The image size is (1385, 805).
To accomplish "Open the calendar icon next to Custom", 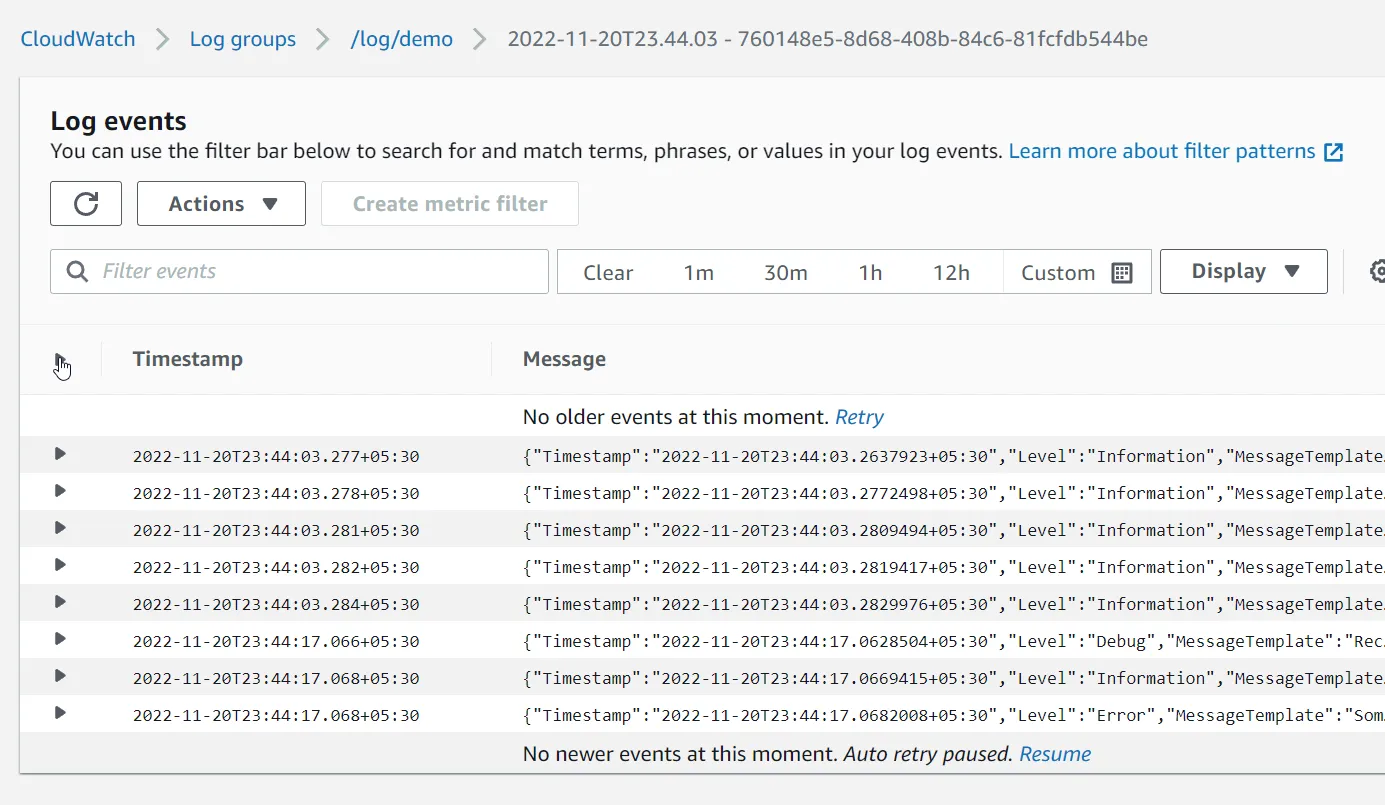I will coord(1122,271).
